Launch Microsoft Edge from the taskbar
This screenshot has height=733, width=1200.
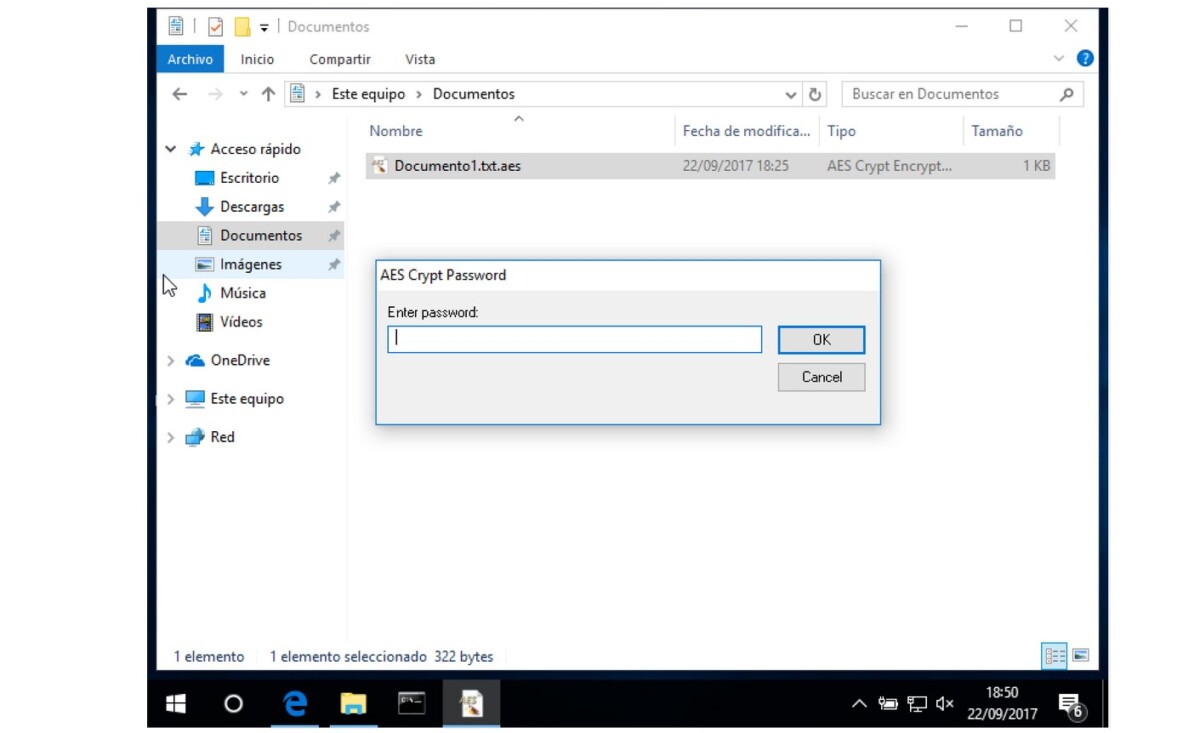(x=294, y=703)
